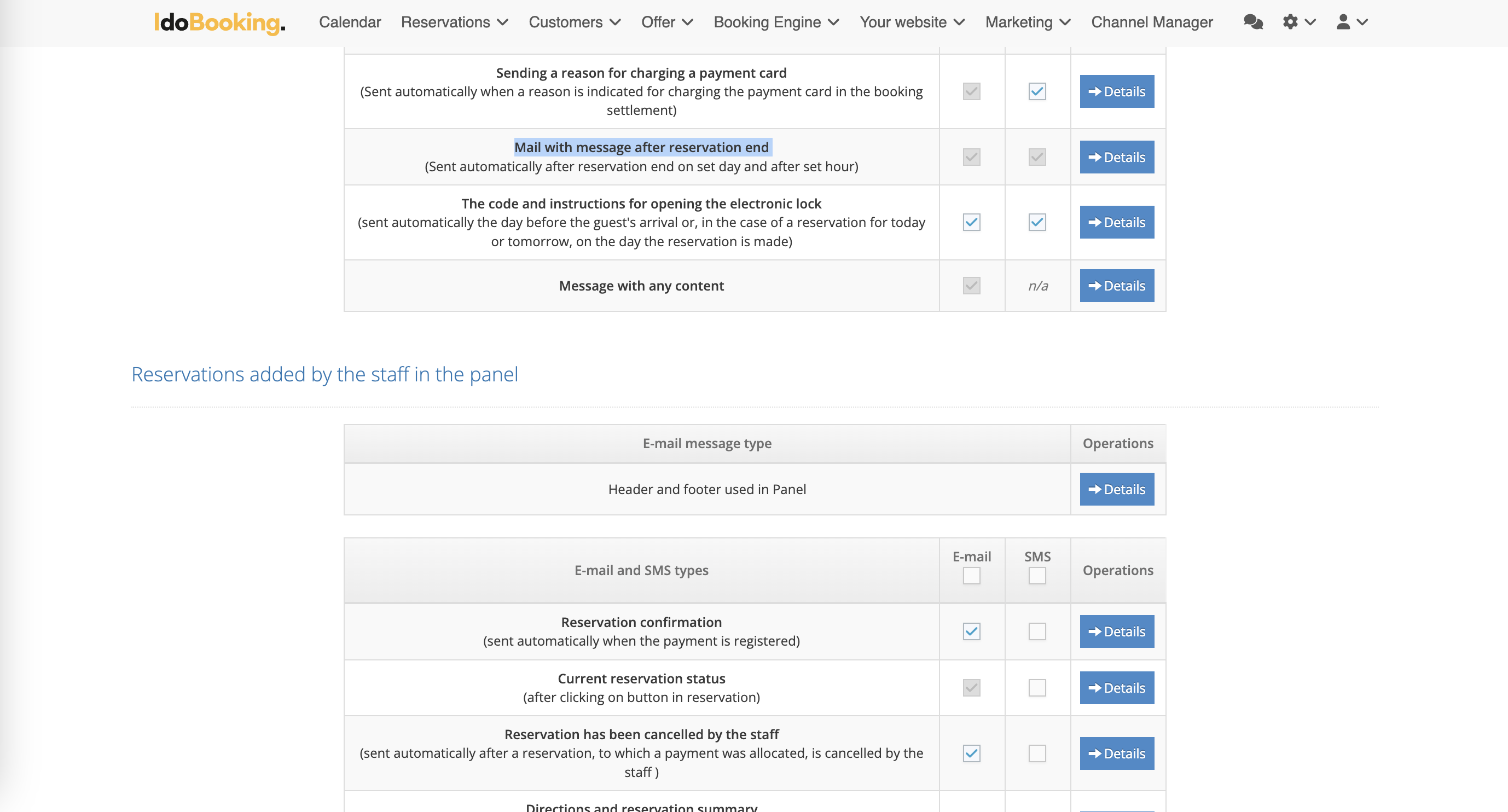Open the Calendar menu item

(x=350, y=22)
